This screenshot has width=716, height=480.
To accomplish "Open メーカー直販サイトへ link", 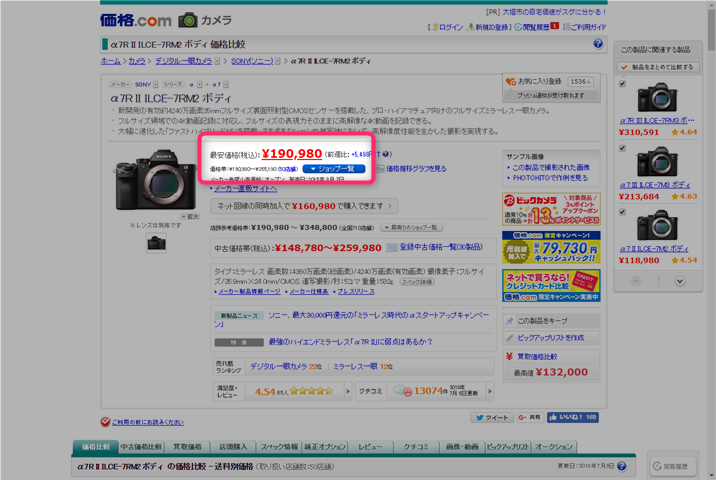I will pos(246,189).
